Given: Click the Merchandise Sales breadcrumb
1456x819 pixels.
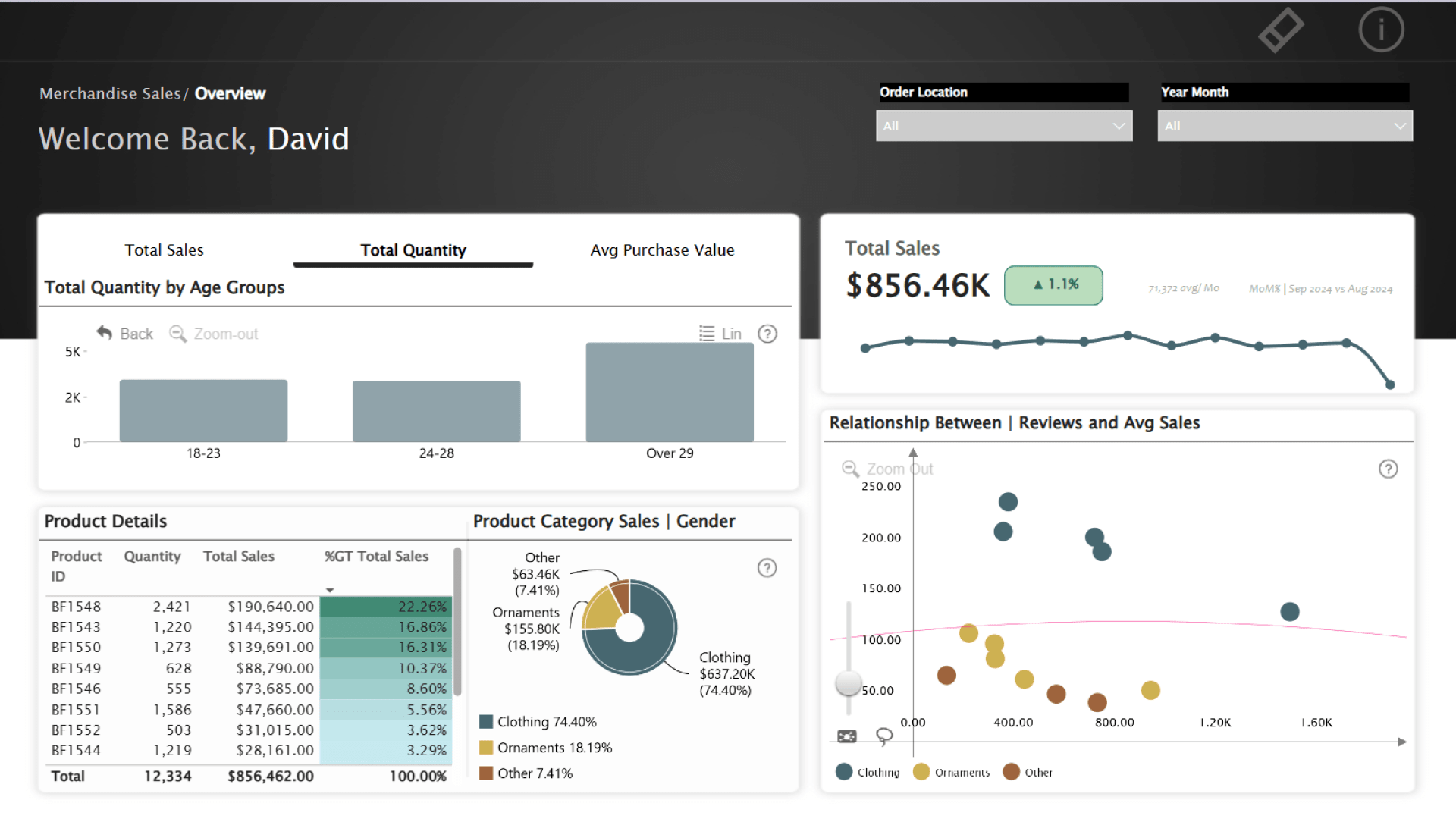Looking at the screenshot, I should pyautogui.click(x=110, y=93).
